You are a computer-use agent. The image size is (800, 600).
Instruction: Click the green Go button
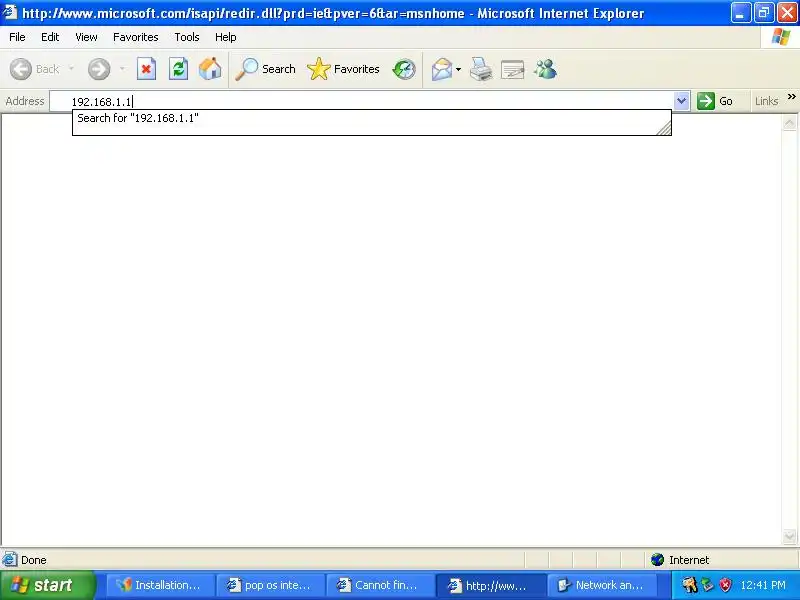715,101
